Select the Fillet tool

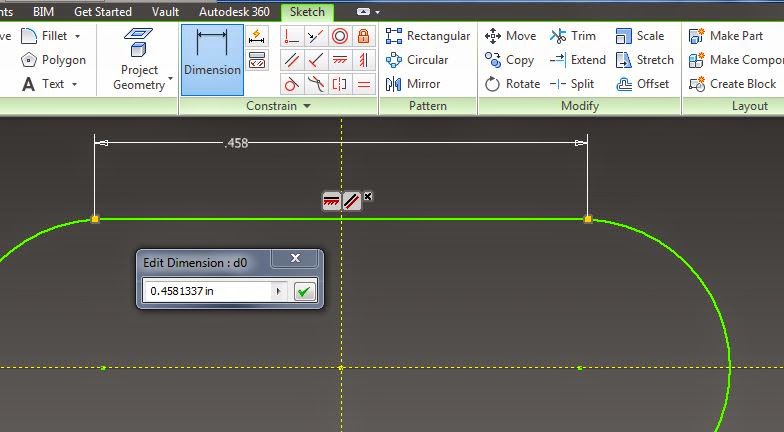coord(45,36)
